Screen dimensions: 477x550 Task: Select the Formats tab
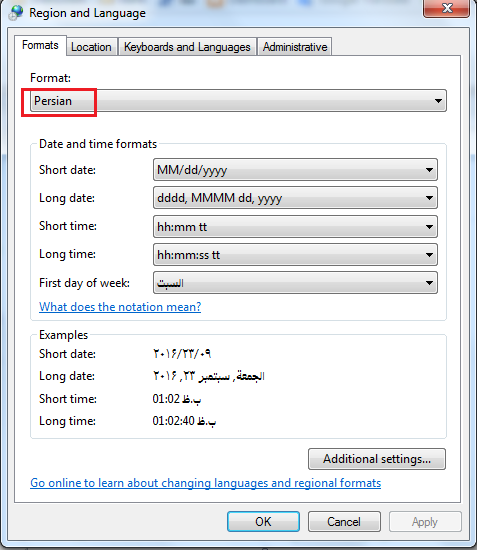(x=40, y=45)
